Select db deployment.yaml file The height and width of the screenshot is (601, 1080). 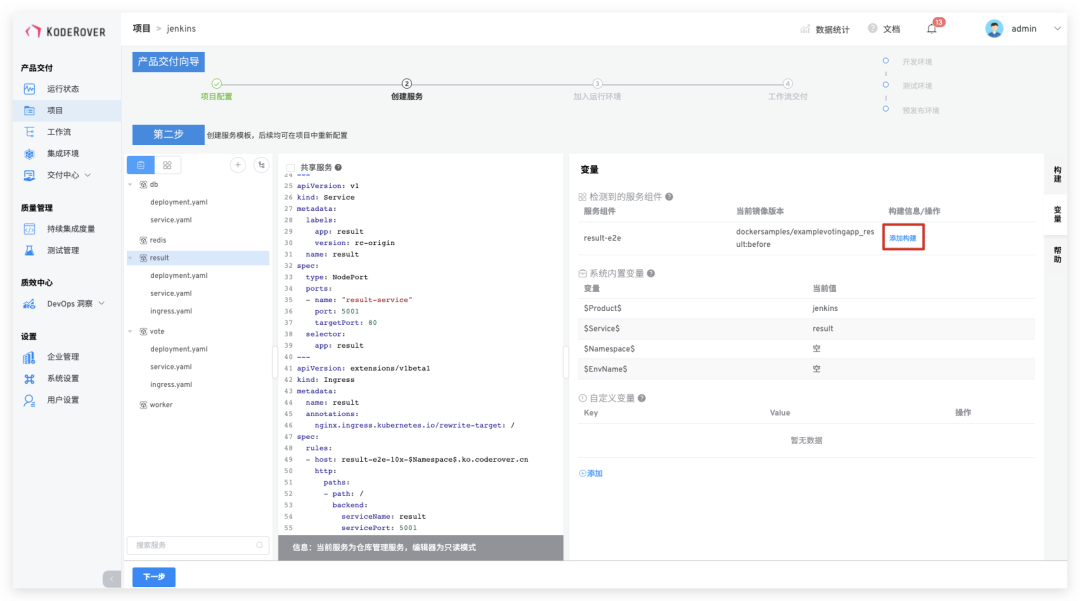178,202
